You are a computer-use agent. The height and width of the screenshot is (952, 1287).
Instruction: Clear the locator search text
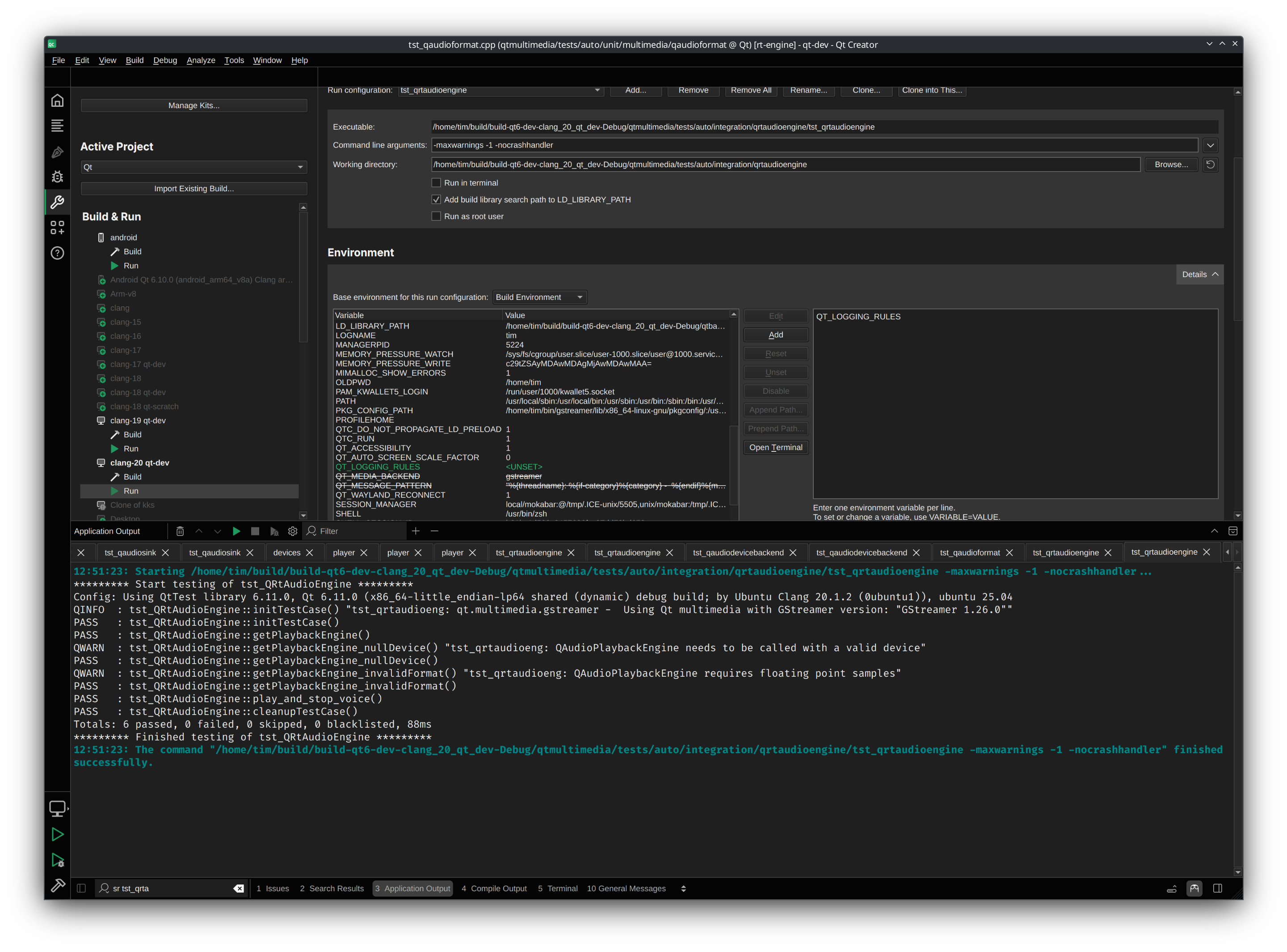(x=239, y=889)
